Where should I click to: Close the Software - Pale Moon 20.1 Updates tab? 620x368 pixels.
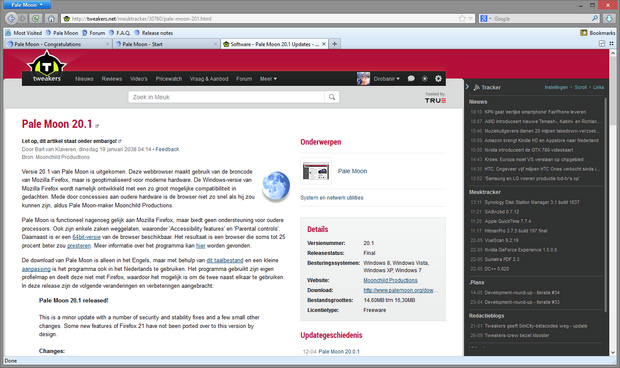[323, 44]
